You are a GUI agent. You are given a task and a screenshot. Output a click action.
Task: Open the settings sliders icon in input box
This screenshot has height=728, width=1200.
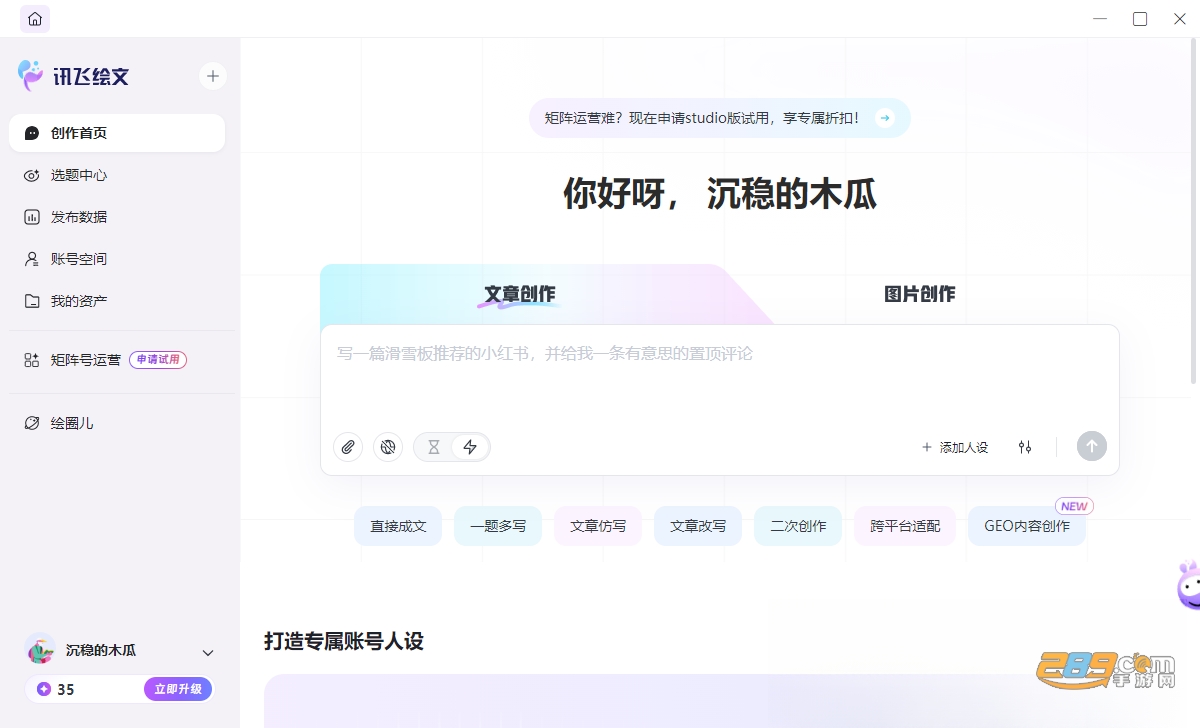click(1025, 447)
